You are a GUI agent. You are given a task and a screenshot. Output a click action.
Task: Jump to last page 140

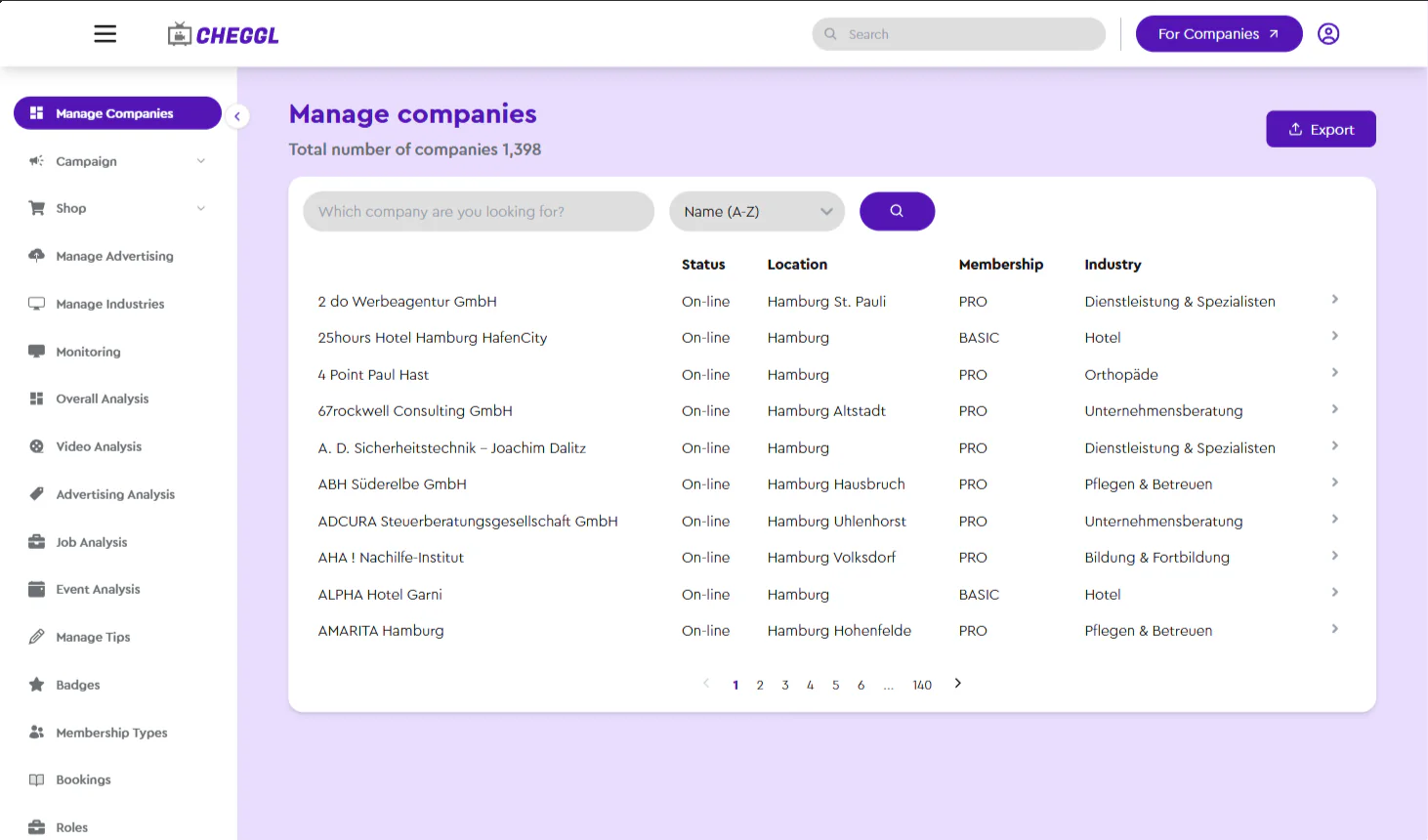922,686
